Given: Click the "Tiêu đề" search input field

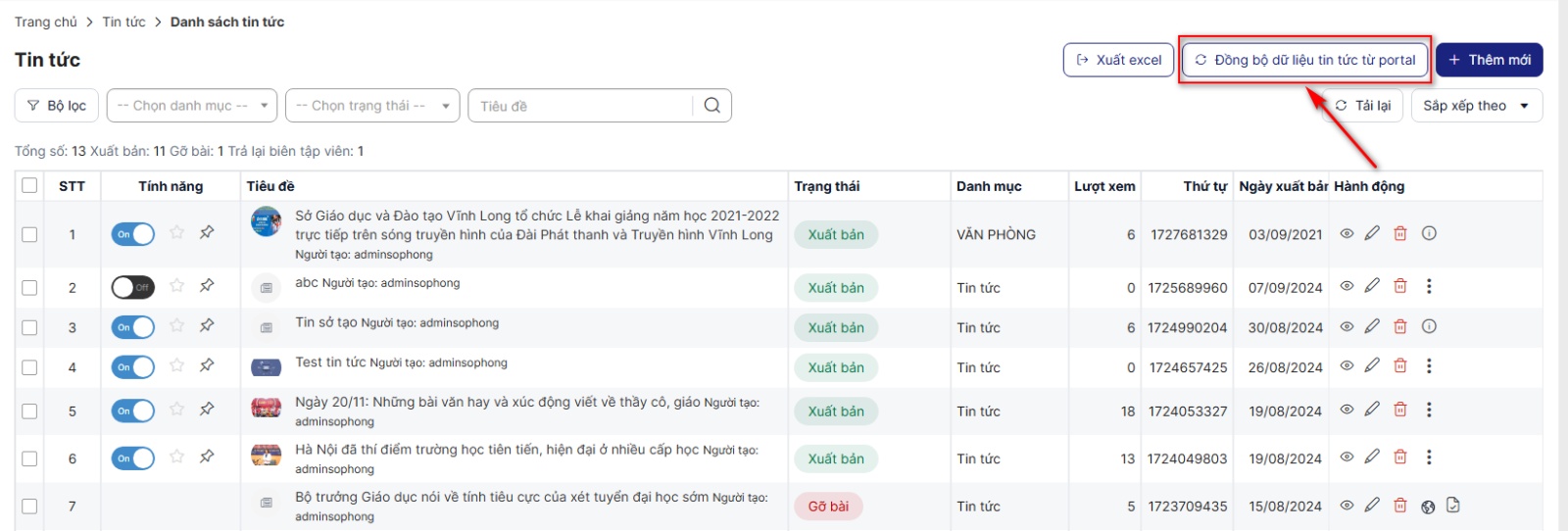Looking at the screenshot, I should coord(580,106).
